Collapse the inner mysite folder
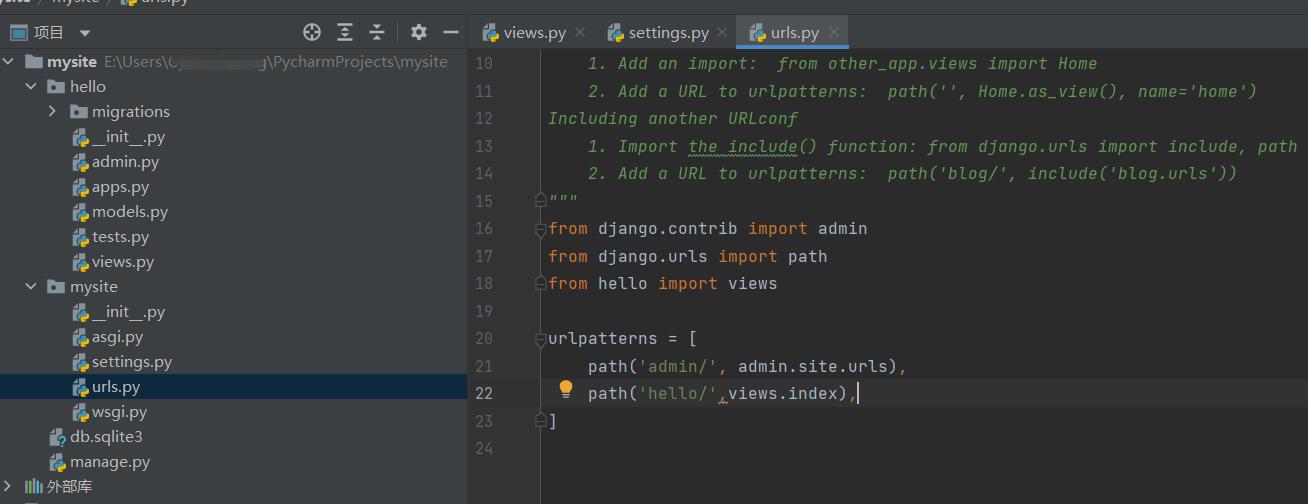1308x504 pixels. pyautogui.click(x=31, y=287)
